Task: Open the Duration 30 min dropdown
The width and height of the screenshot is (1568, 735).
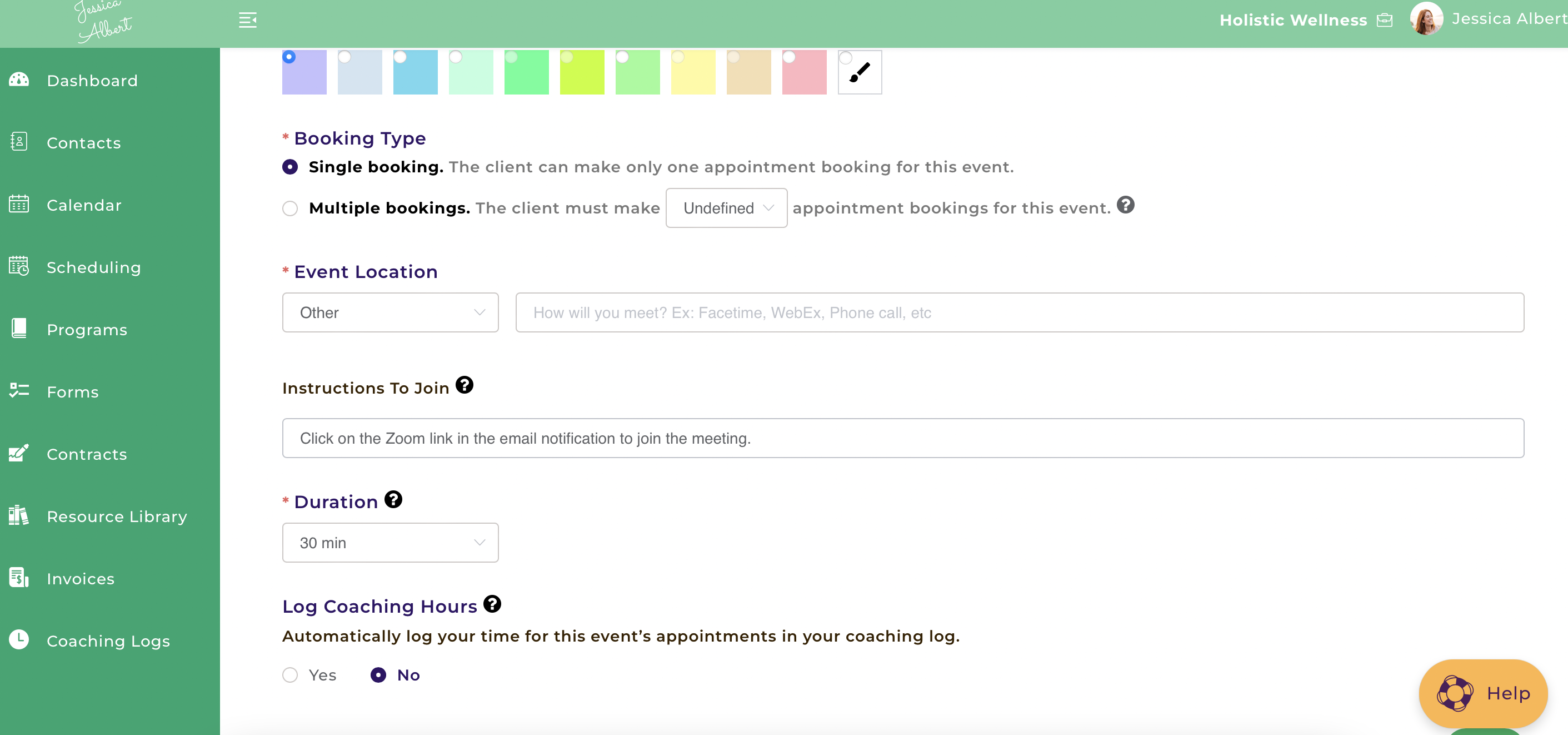Action: (390, 543)
